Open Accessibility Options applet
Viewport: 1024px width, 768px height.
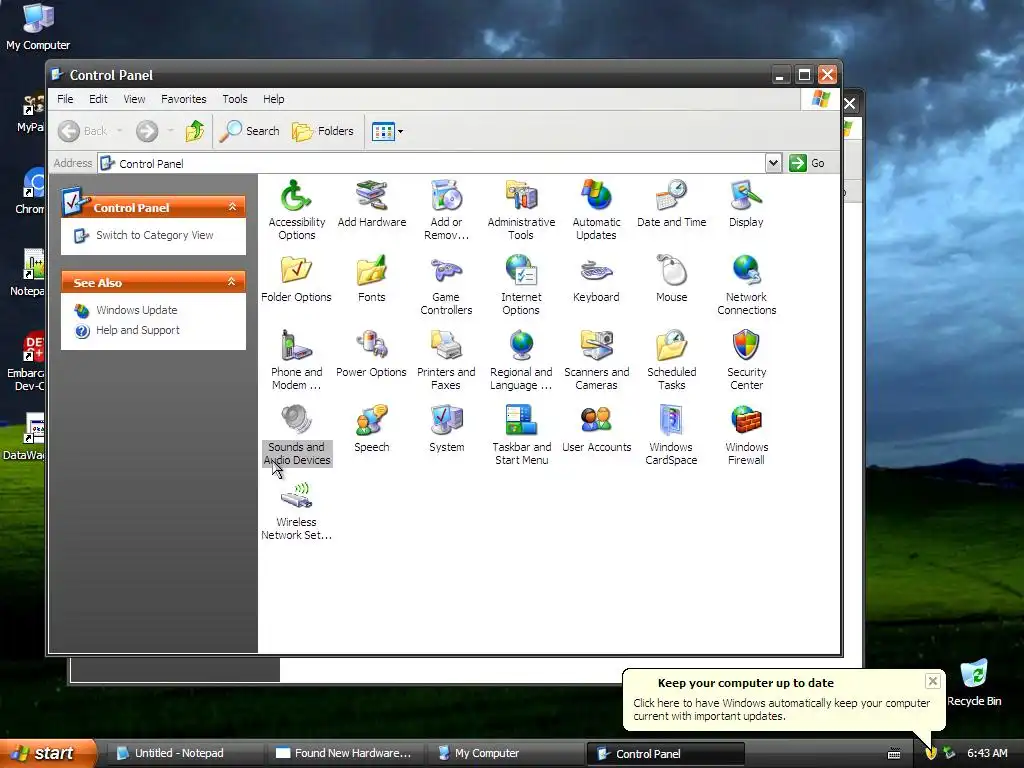coord(296,209)
